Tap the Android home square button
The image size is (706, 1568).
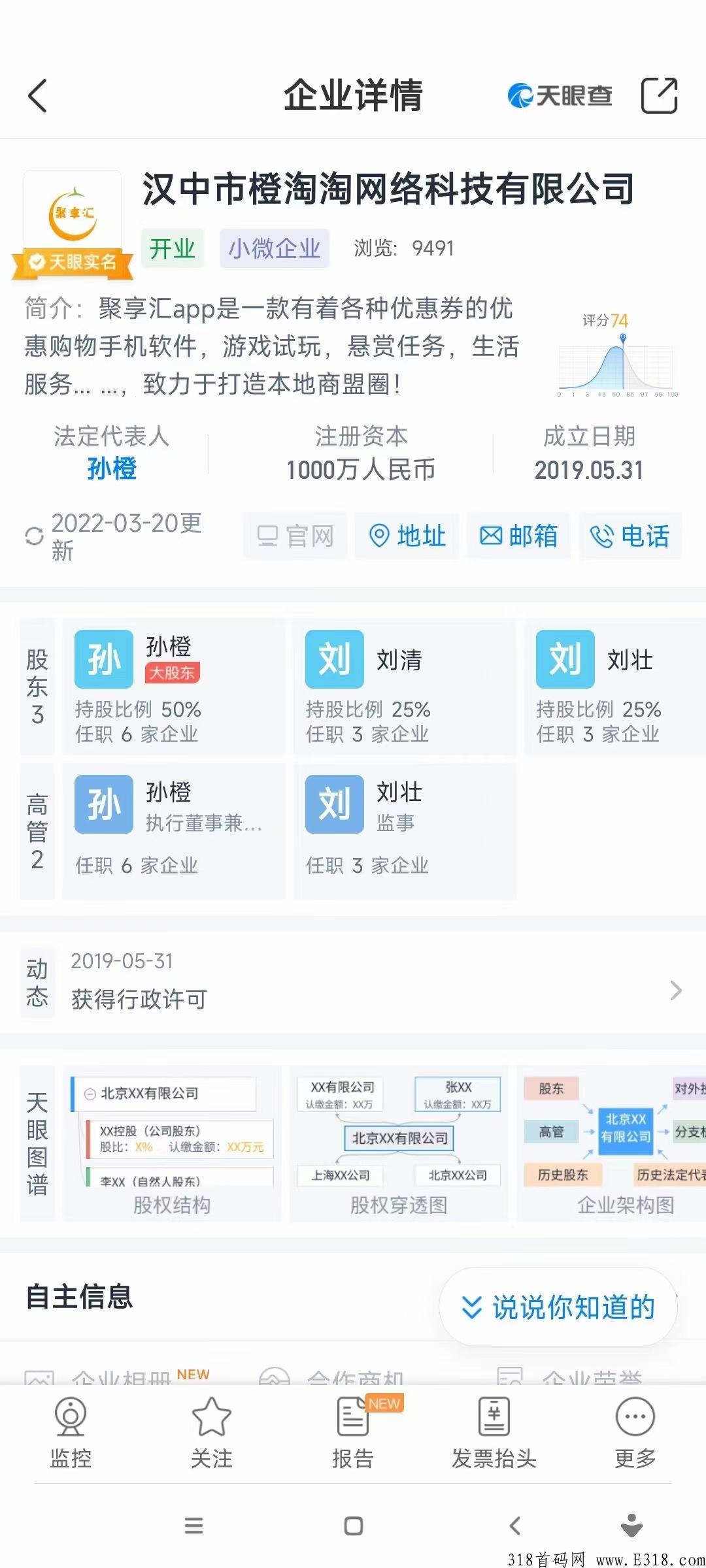pos(354,1526)
